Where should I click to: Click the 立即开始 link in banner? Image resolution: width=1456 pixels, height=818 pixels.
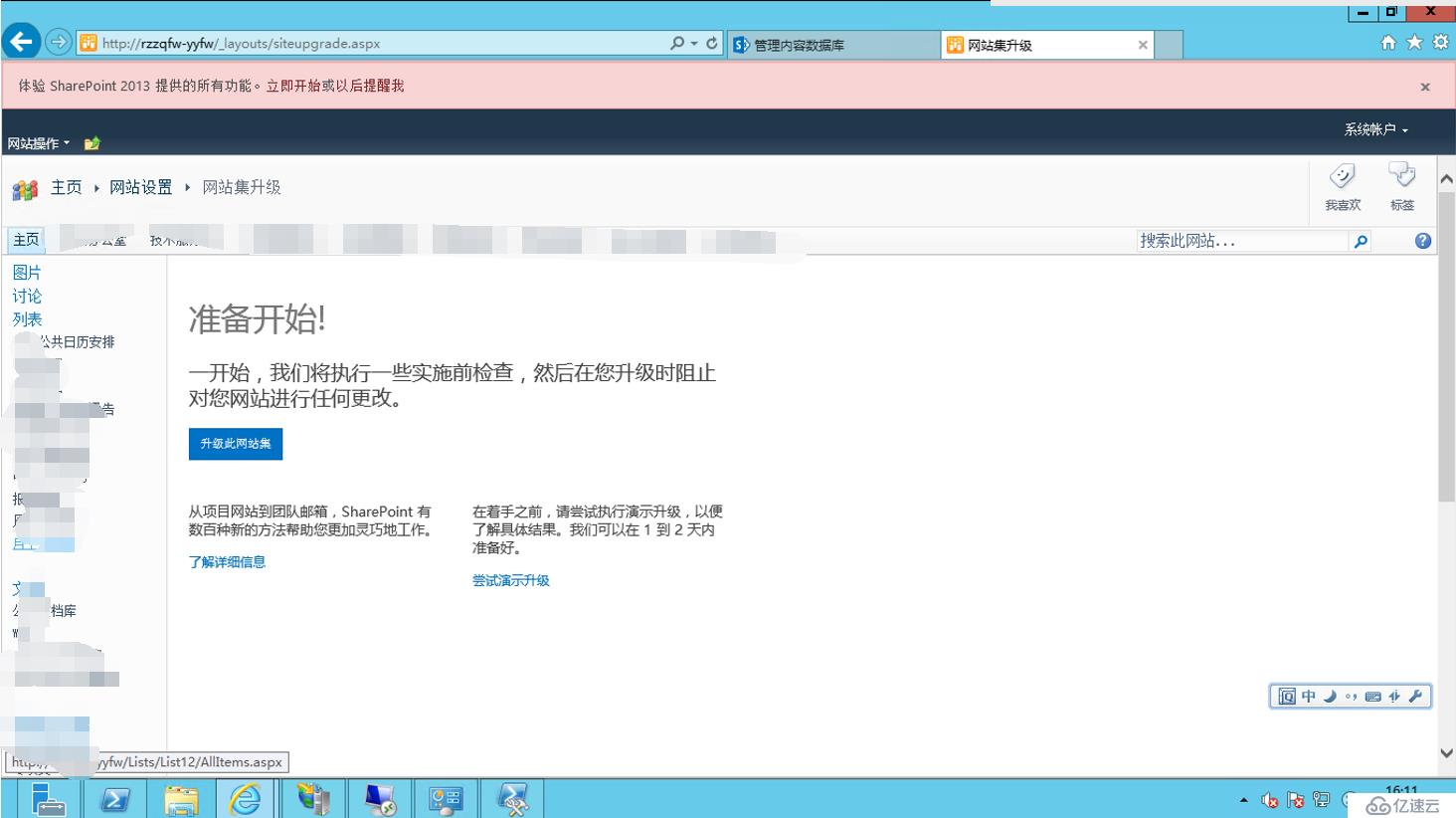(293, 86)
